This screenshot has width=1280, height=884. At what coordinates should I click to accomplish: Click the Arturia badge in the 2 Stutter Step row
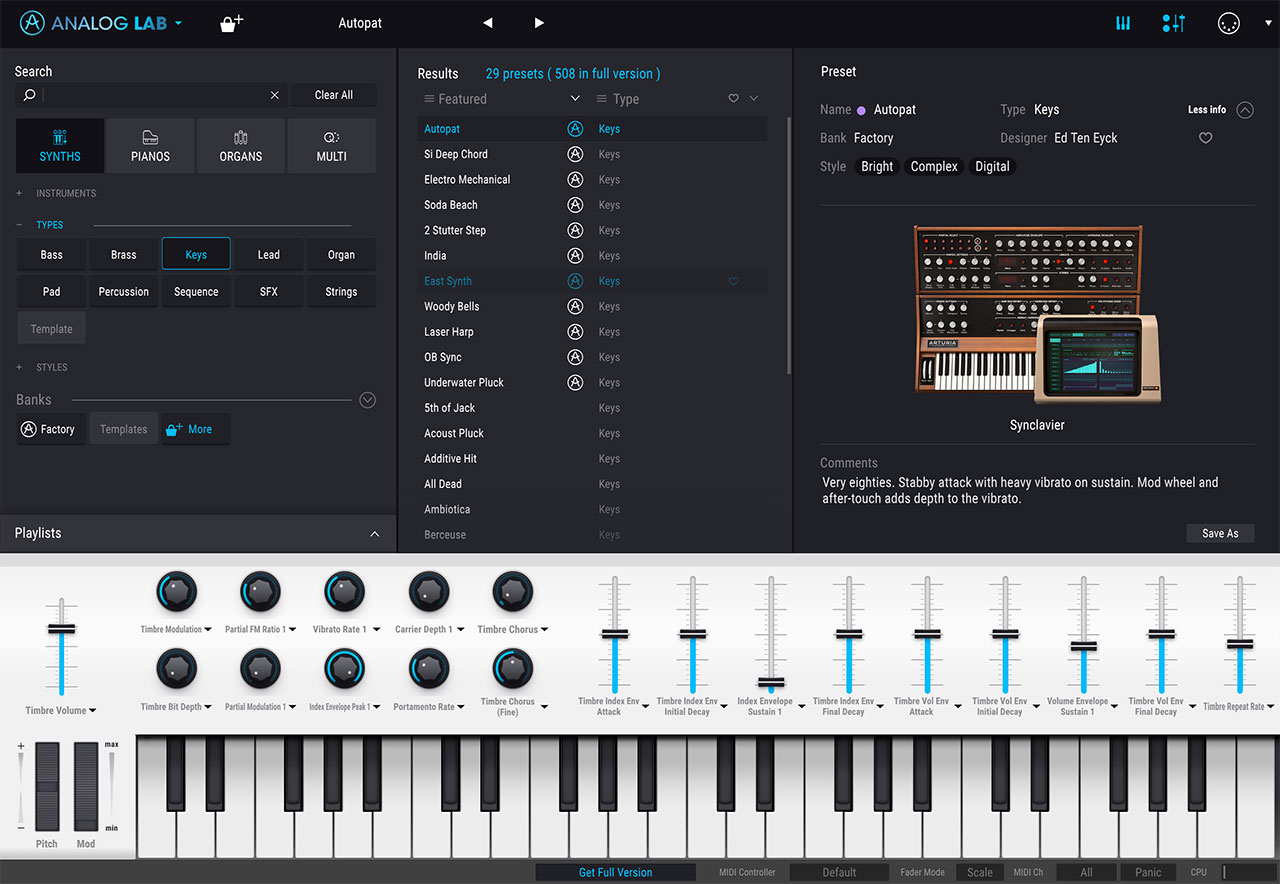tap(575, 230)
